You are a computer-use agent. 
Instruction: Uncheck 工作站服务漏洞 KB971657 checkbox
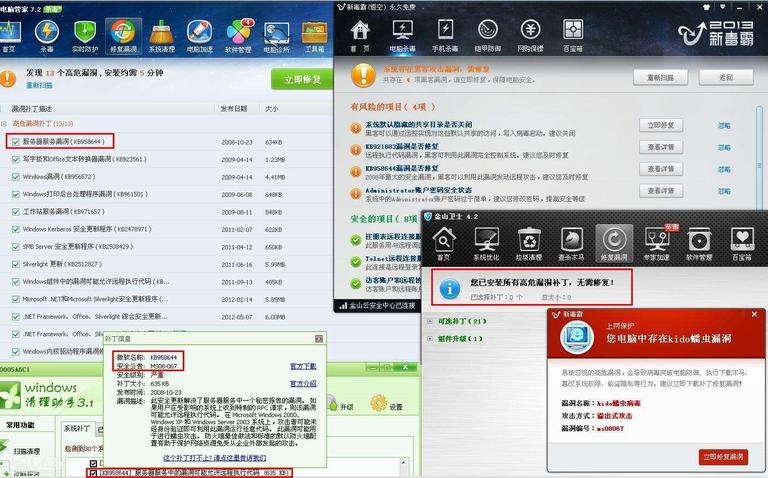15,212
